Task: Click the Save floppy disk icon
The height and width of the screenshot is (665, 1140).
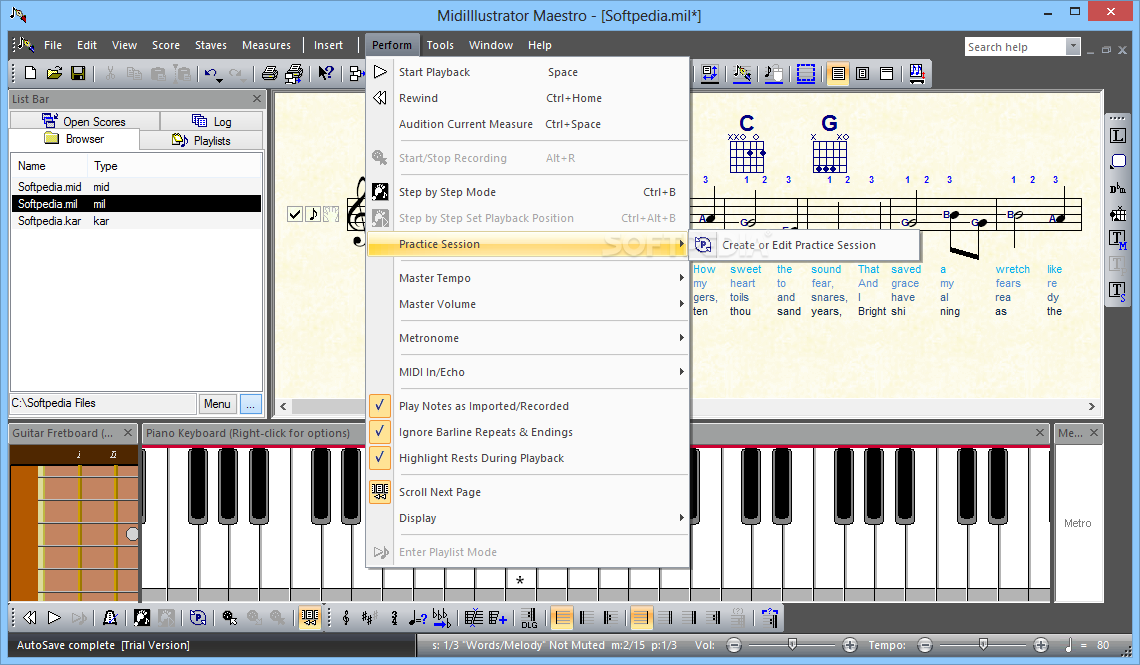Action: pos(78,73)
